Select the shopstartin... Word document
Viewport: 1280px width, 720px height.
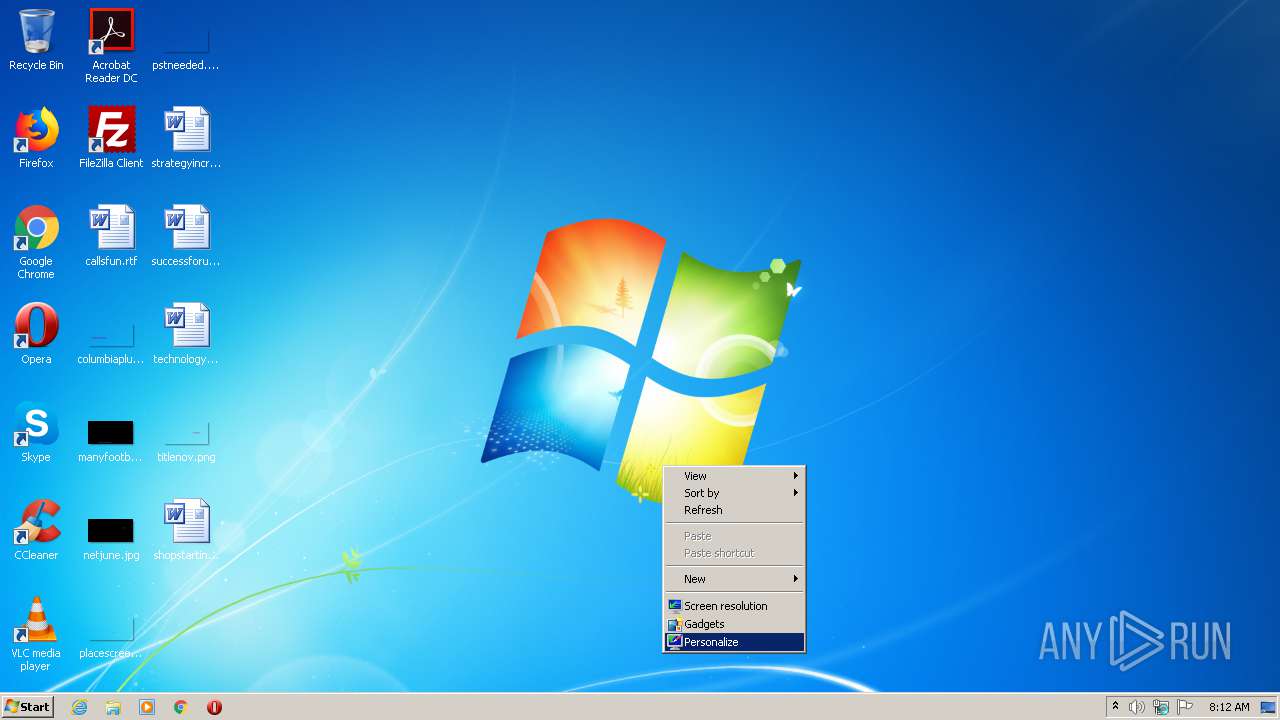coord(186,530)
